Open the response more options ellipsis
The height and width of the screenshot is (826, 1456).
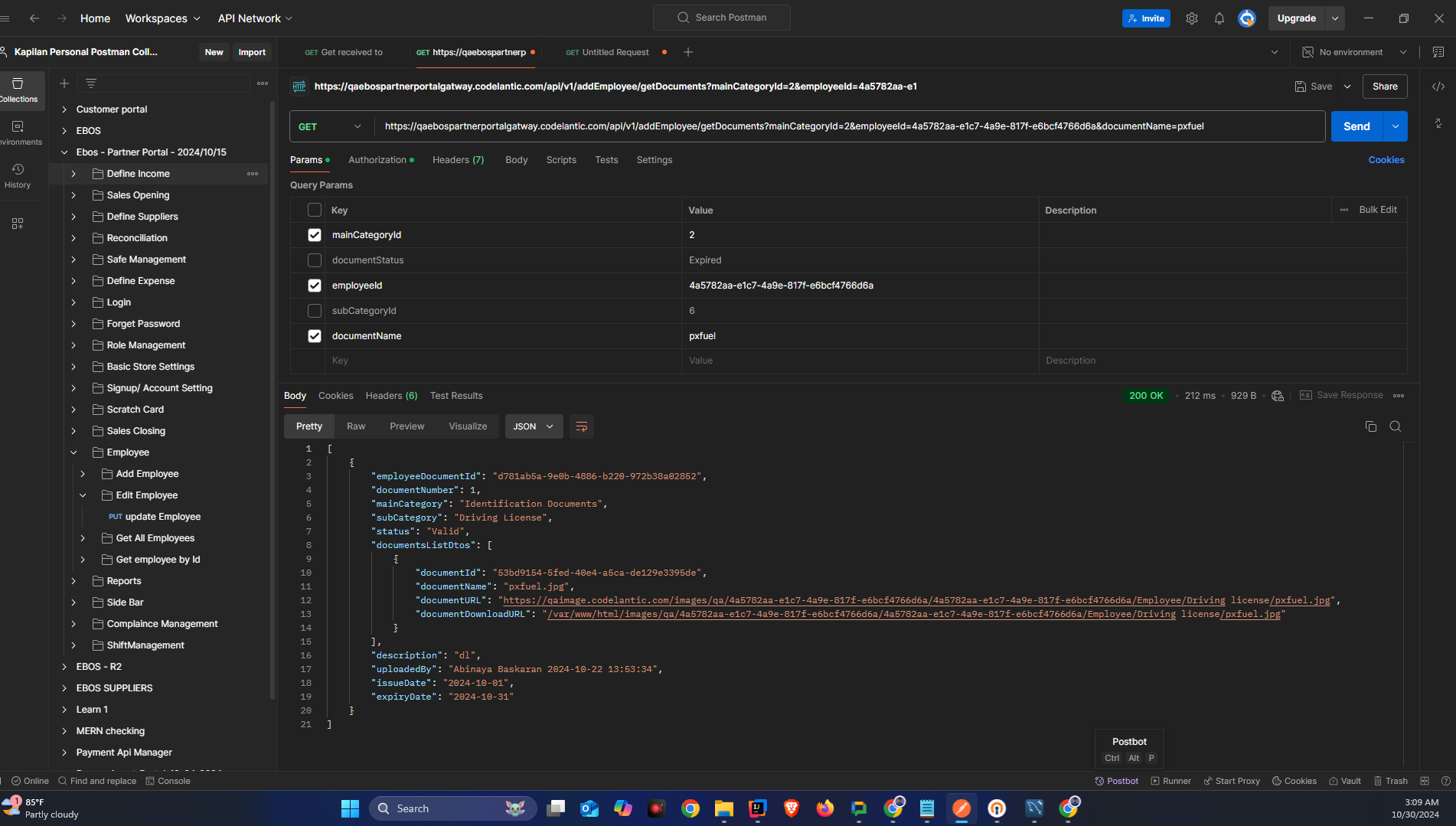point(1399,396)
